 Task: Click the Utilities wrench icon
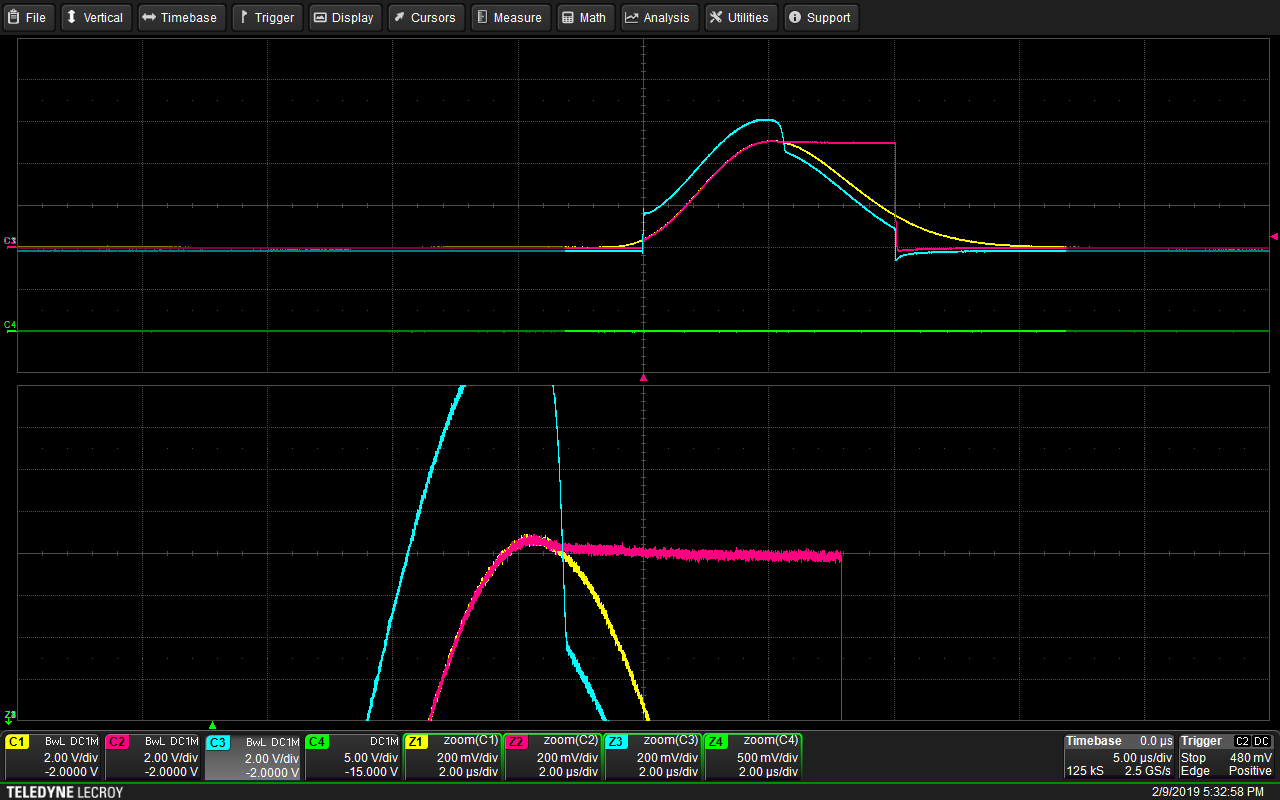click(716, 17)
